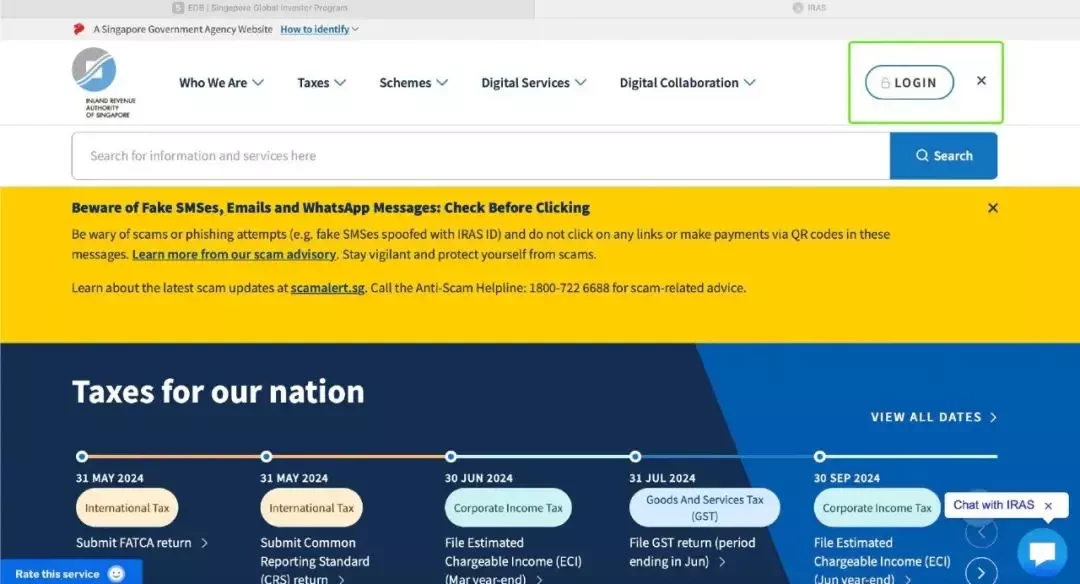
Task: Click the Corporate Income Tax tag under 30 SEP 2024
Action: (877, 508)
